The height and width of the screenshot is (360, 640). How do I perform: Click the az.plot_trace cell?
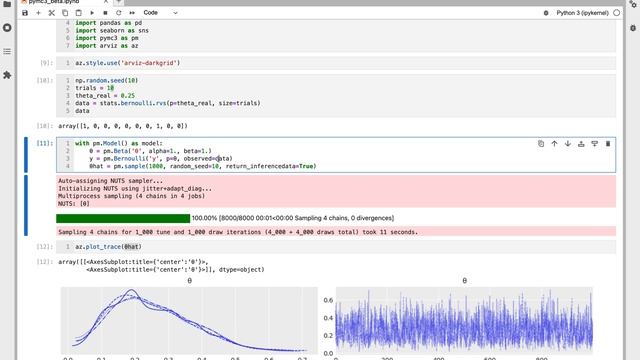coord(336,247)
